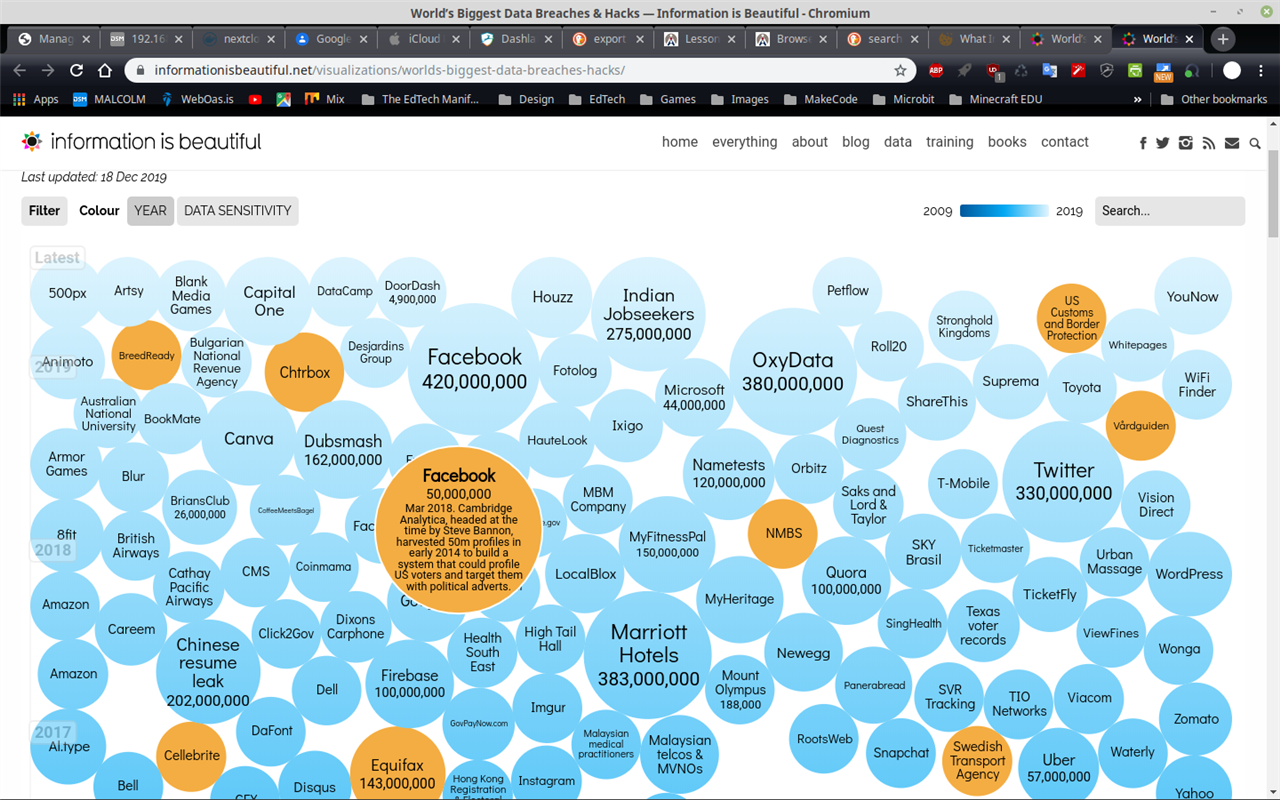Select the Marriott Hotels bubble
1280x800 pixels.
click(648, 655)
